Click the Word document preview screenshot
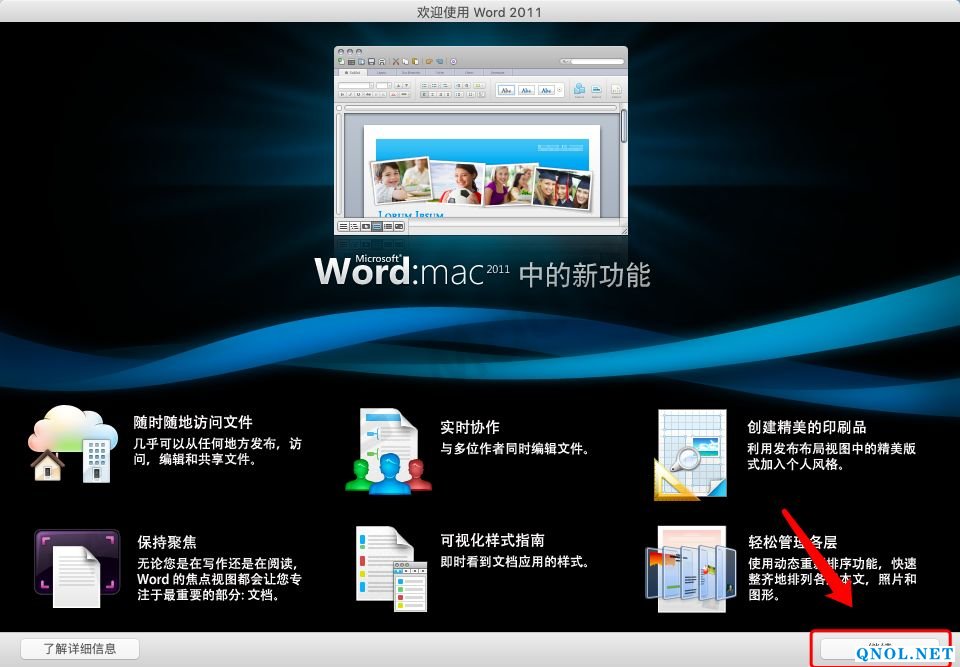Screen dimensions: 960x667 481,140
